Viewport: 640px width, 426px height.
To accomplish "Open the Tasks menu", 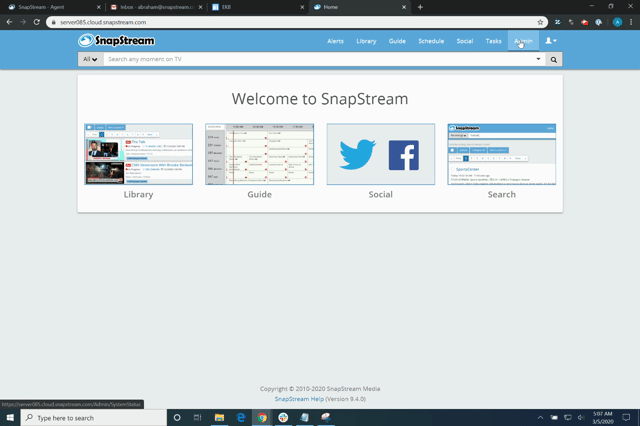I will pyautogui.click(x=493, y=41).
